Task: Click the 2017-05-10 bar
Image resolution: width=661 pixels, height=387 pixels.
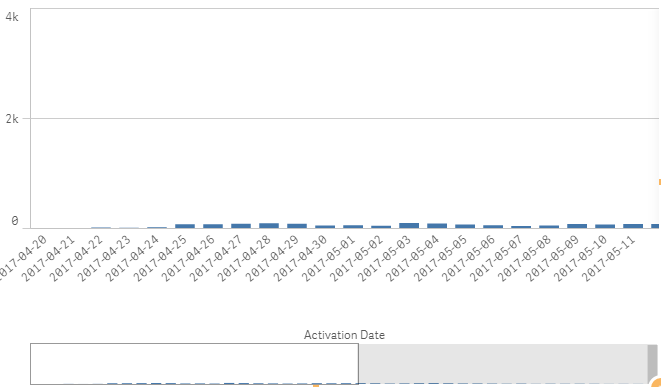Action: pyautogui.click(x=605, y=226)
